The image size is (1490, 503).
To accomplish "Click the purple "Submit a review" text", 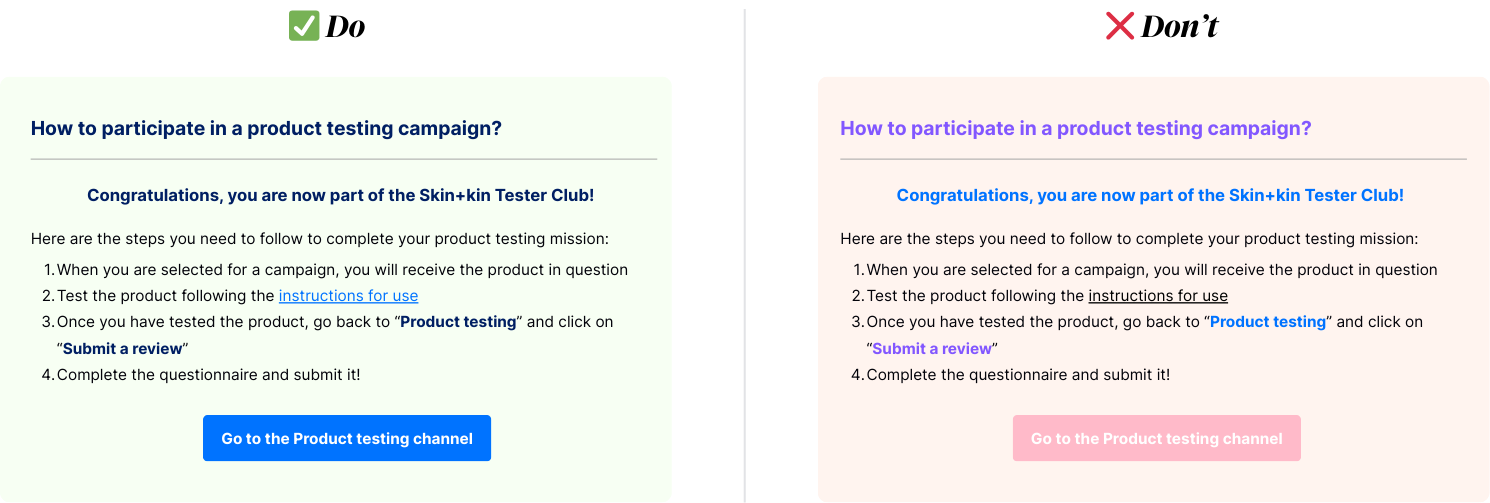I will 932,349.
